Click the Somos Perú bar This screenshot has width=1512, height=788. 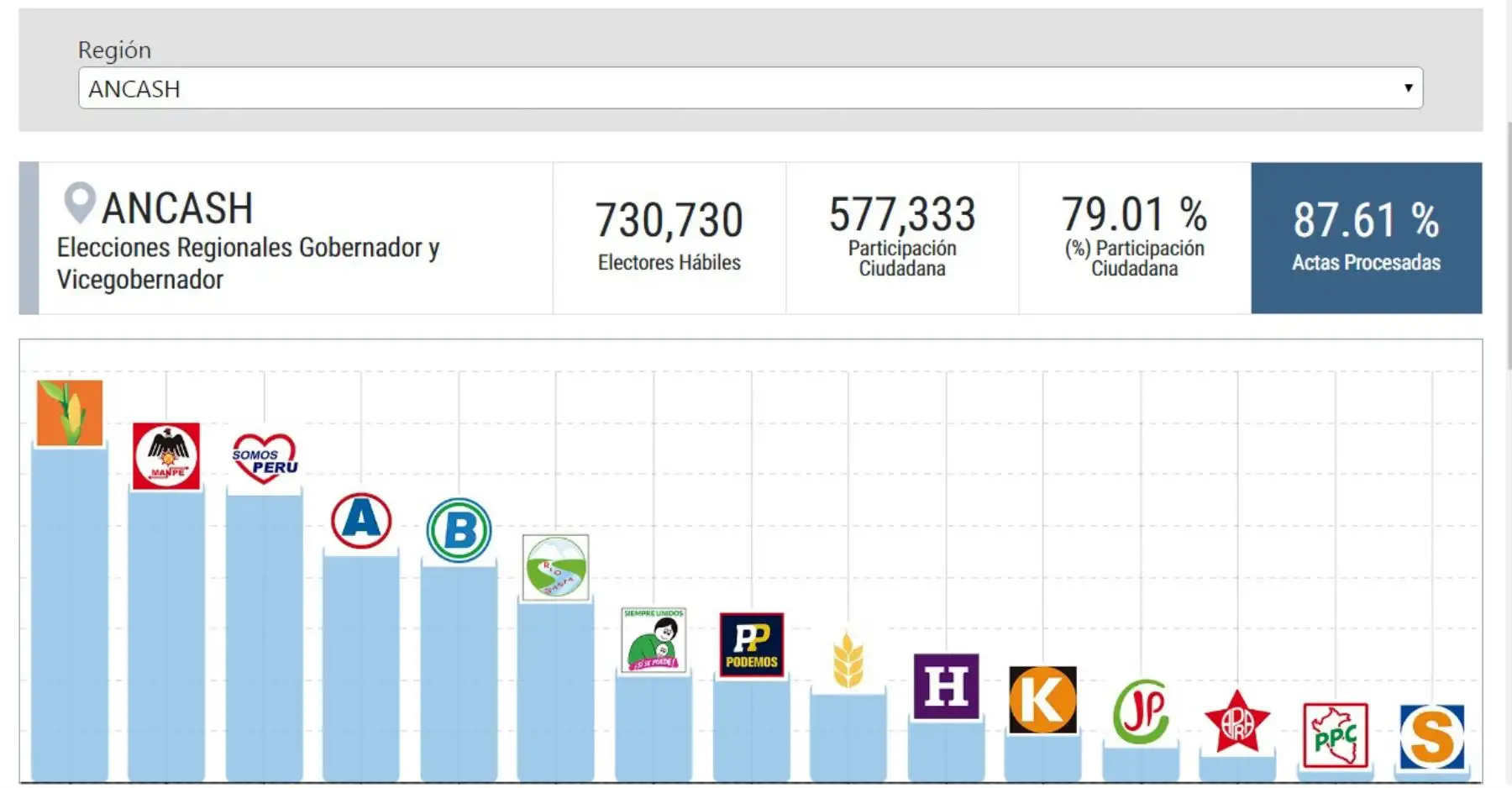[265, 638]
